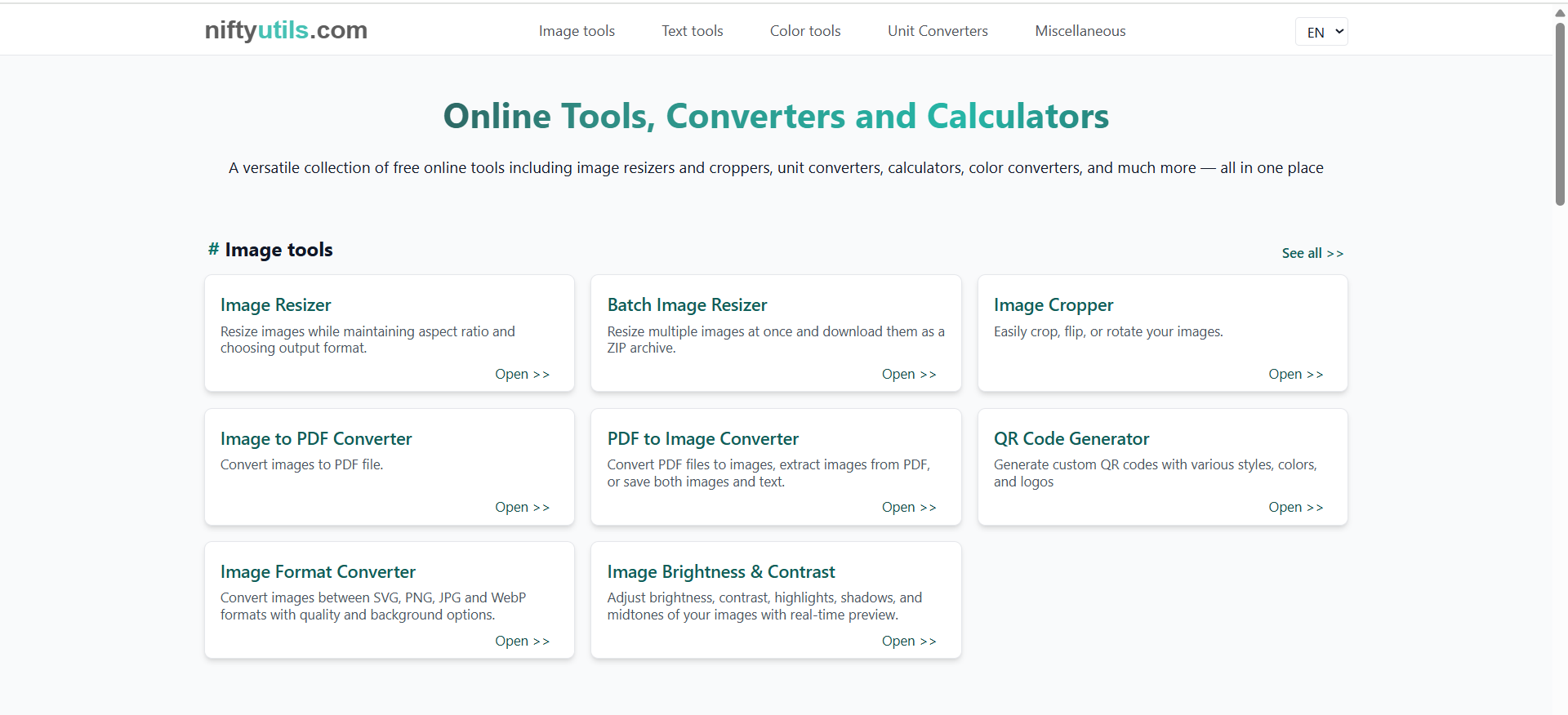This screenshot has height=715, width=1568.
Task: Launch the Image Format Converter tool
Action: coord(318,572)
